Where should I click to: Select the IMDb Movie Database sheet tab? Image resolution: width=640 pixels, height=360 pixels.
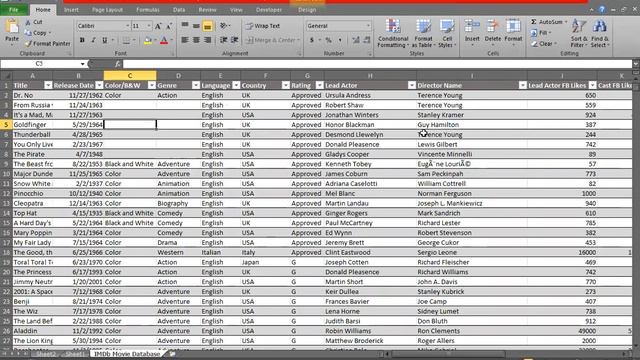click(x=127, y=354)
